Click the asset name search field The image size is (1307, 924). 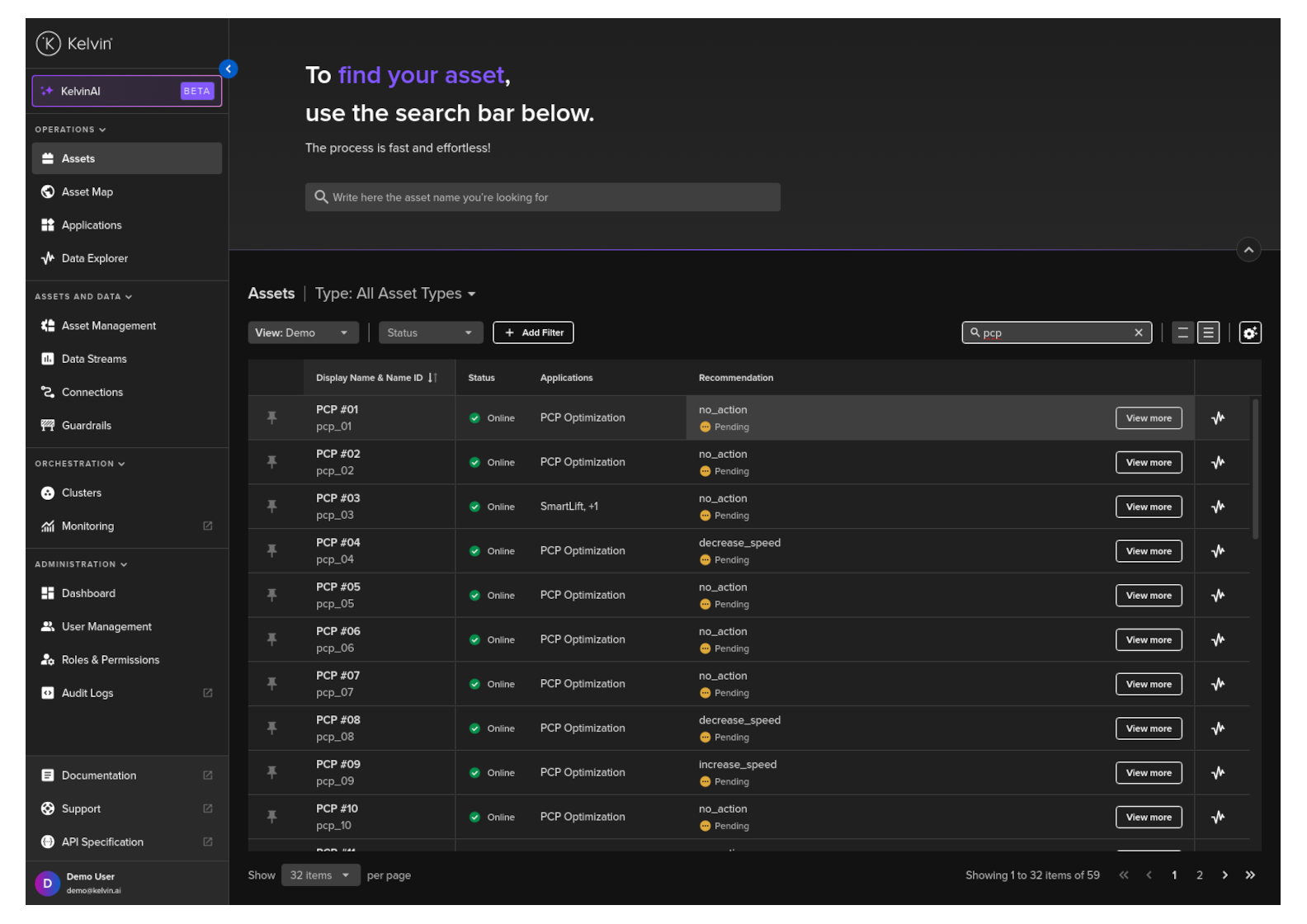[543, 197]
